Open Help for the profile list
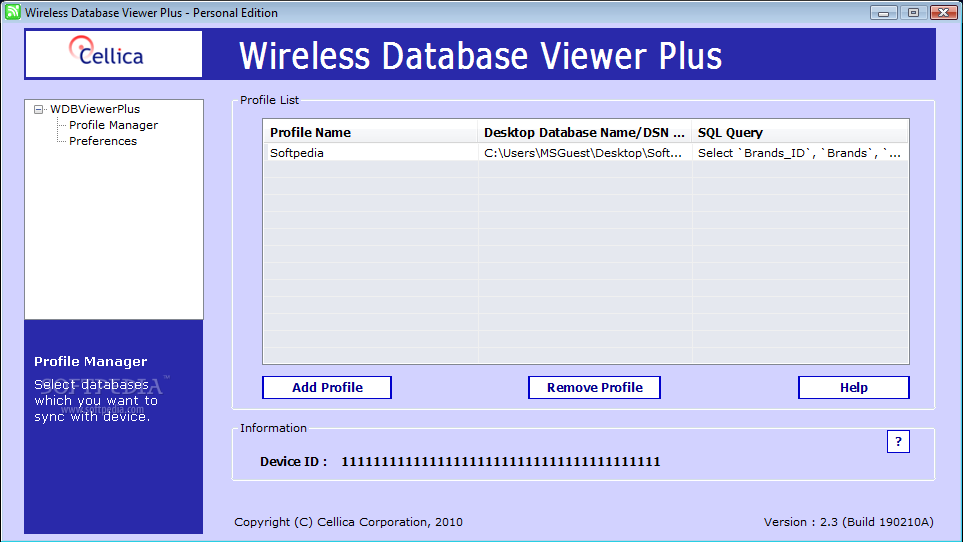Screen dimensions: 963x542 854,387
